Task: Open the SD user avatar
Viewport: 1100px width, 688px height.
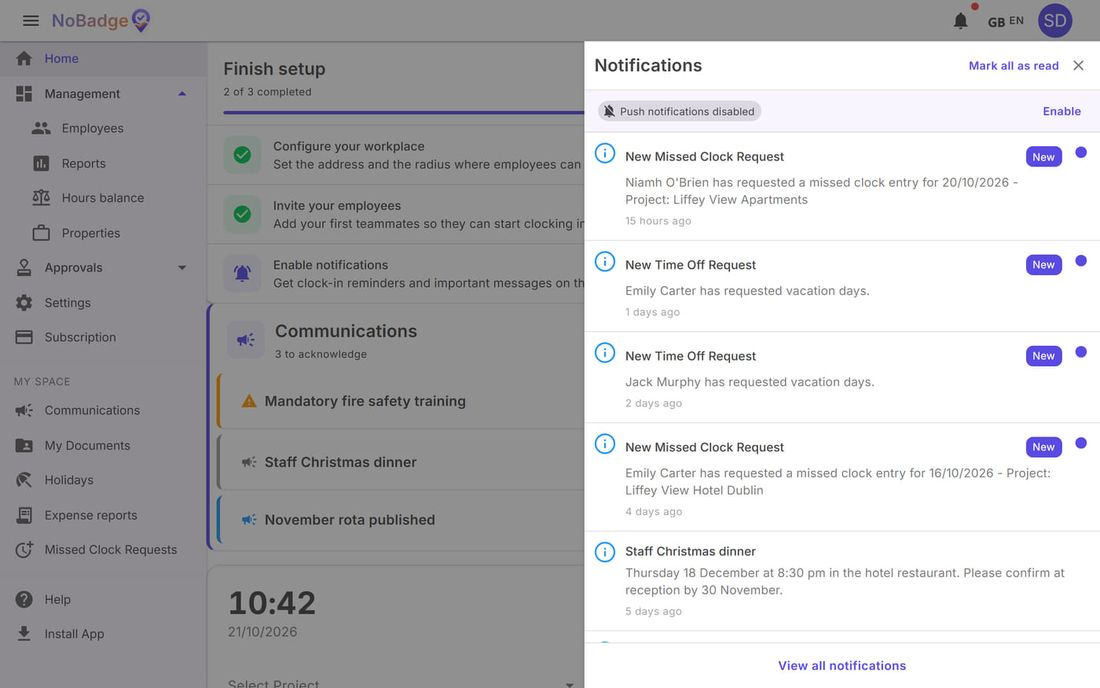Action: pyautogui.click(x=1054, y=20)
